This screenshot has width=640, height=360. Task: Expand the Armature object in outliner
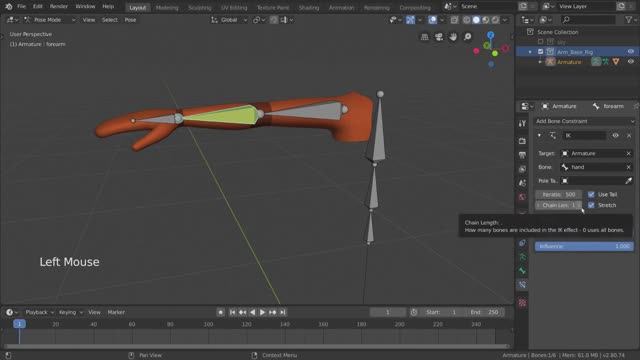[x=540, y=62]
